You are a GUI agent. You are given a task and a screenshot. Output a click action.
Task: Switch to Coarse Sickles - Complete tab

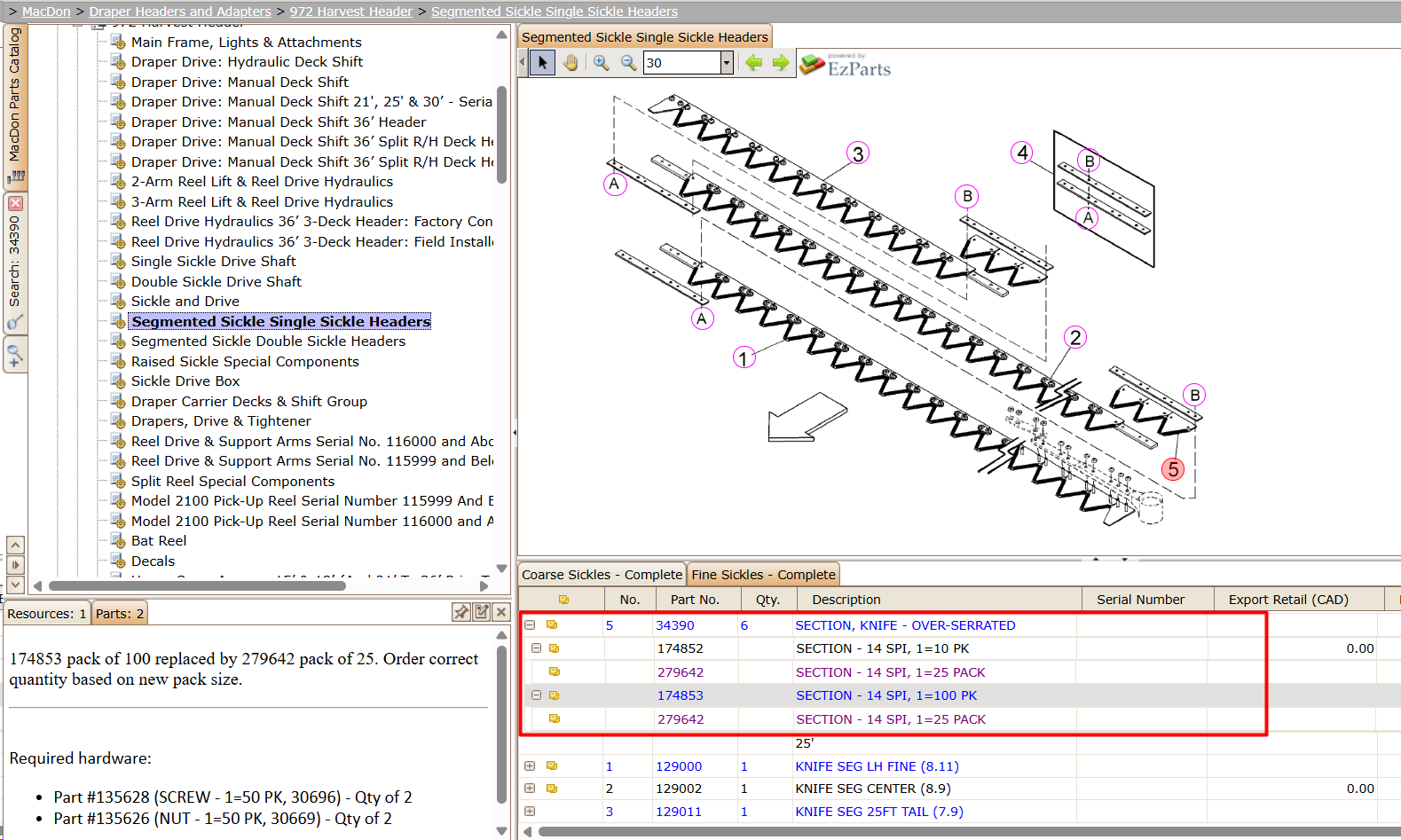[x=602, y=575]
